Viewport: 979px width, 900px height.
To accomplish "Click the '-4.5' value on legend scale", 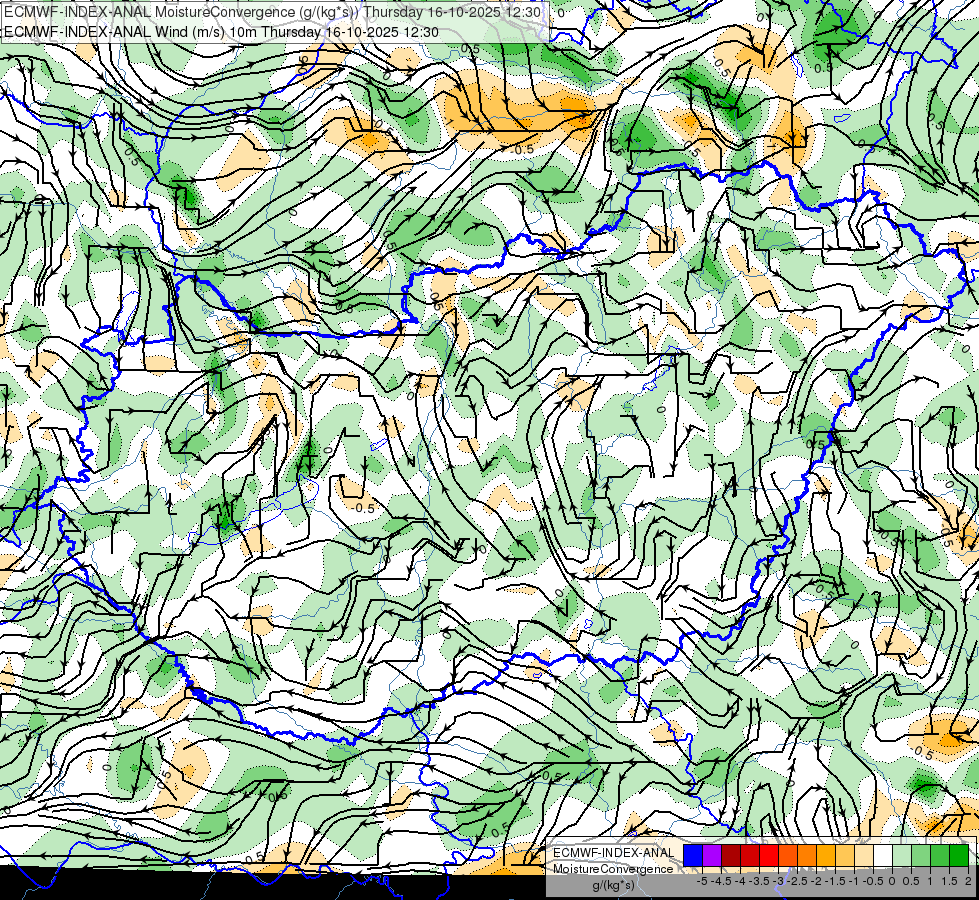I will 721,881.
